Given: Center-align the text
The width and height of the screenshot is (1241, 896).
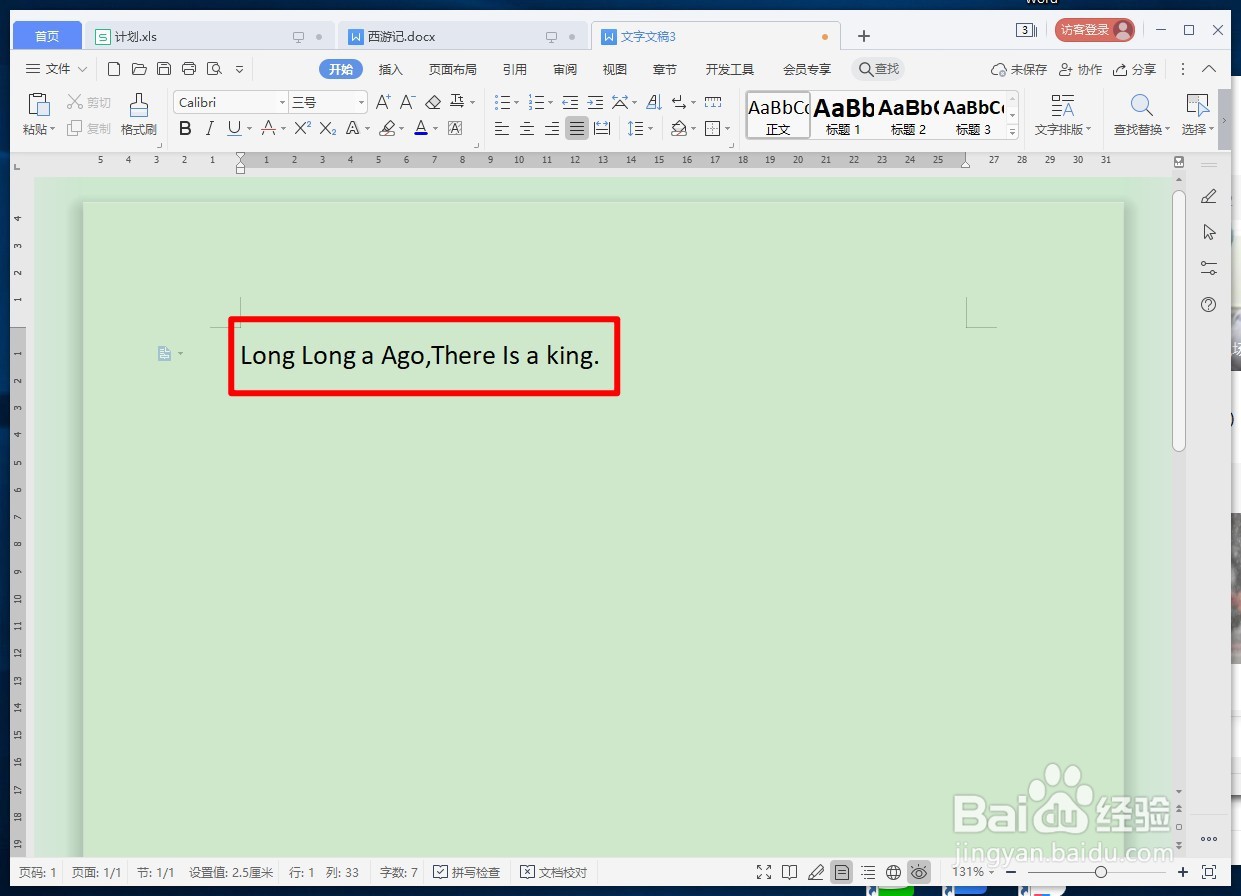Looking at the screenshot, I should pos(527,128).
